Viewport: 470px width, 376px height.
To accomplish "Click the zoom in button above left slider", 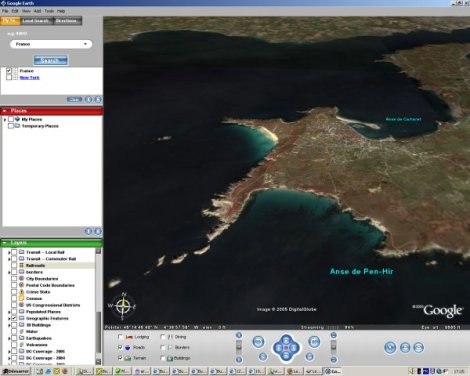I will [x=239, y=335].
